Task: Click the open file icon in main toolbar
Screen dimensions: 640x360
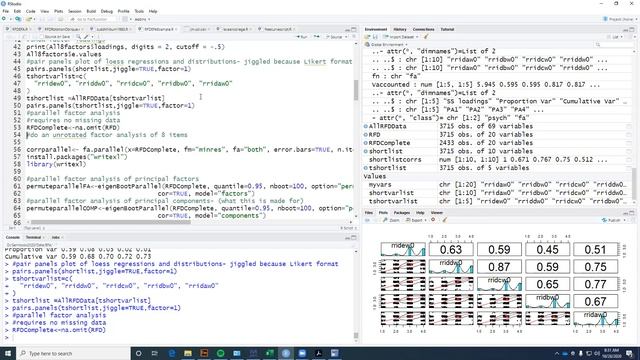Action: click(29, 19)
